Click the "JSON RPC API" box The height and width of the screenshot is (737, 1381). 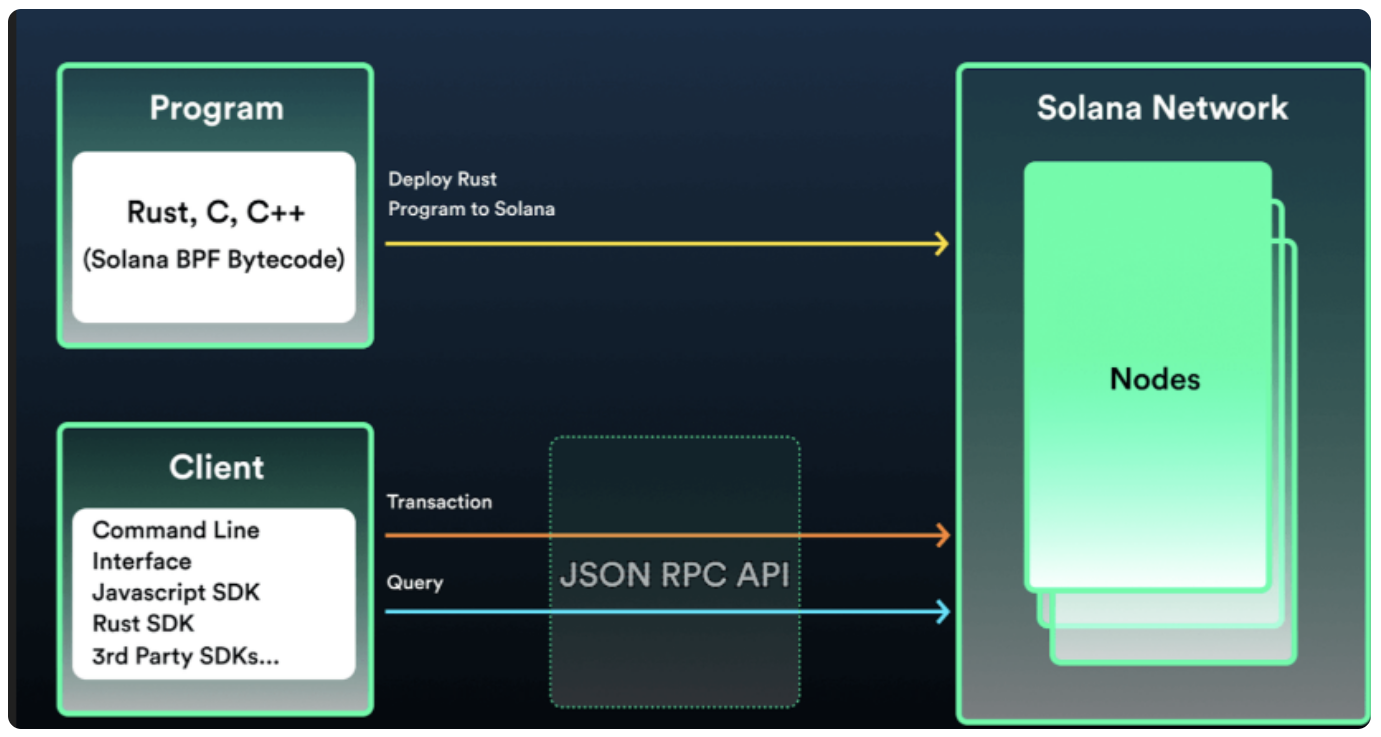tap(674, 572)
